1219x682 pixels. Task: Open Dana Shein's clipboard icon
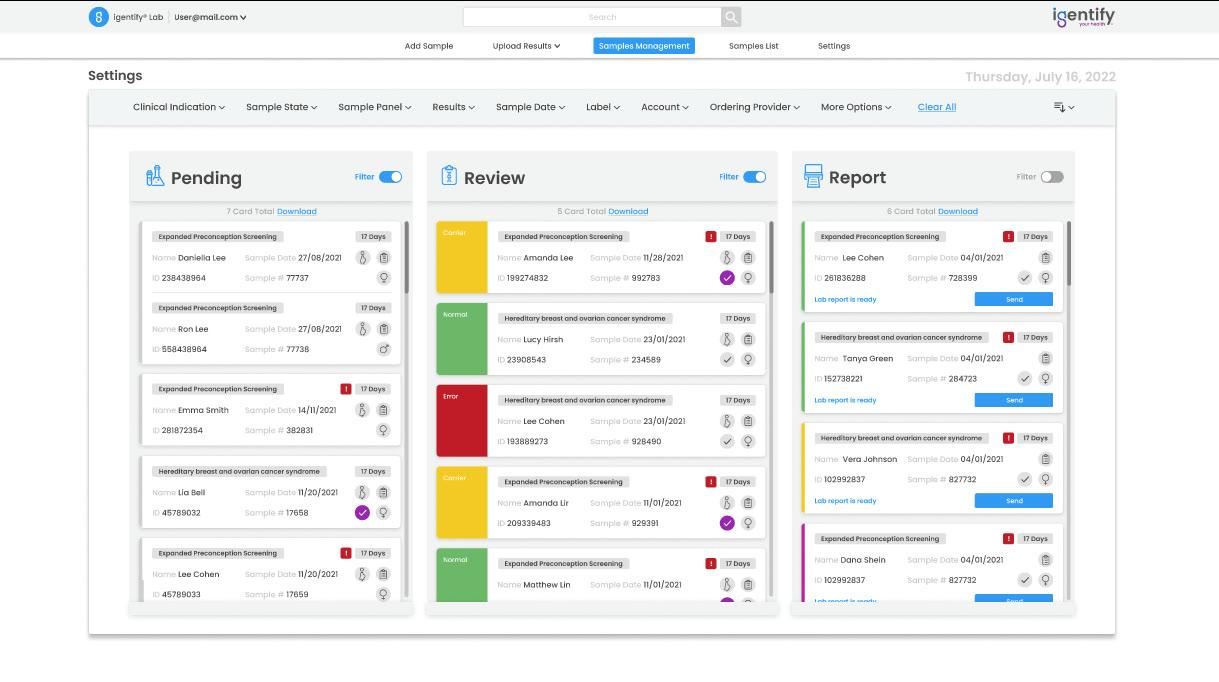pyautogui.click(x=1046, y=560)
